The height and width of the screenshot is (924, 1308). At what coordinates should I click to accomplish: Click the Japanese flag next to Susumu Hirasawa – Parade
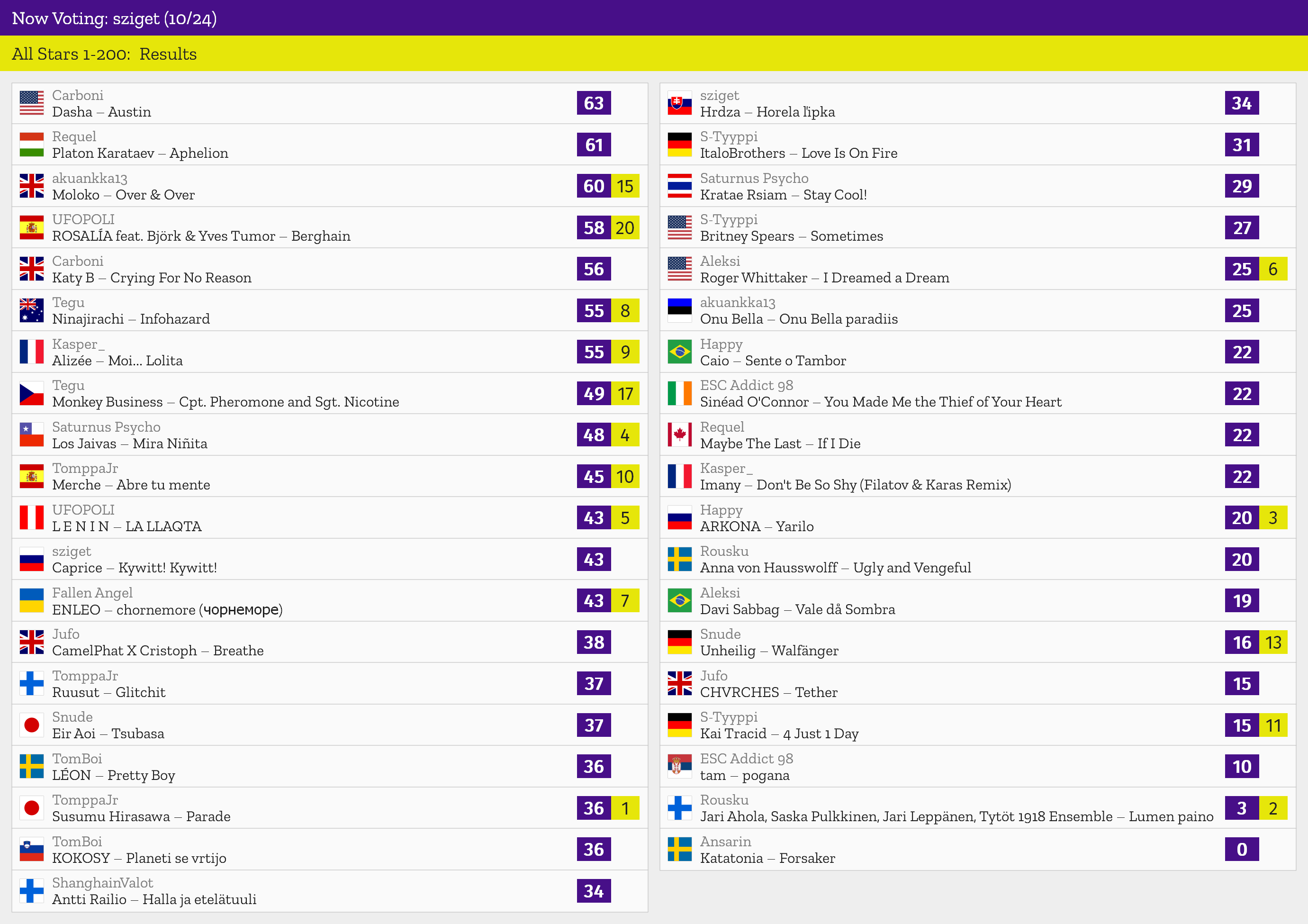pyautogui.click(x=31, y=808)
